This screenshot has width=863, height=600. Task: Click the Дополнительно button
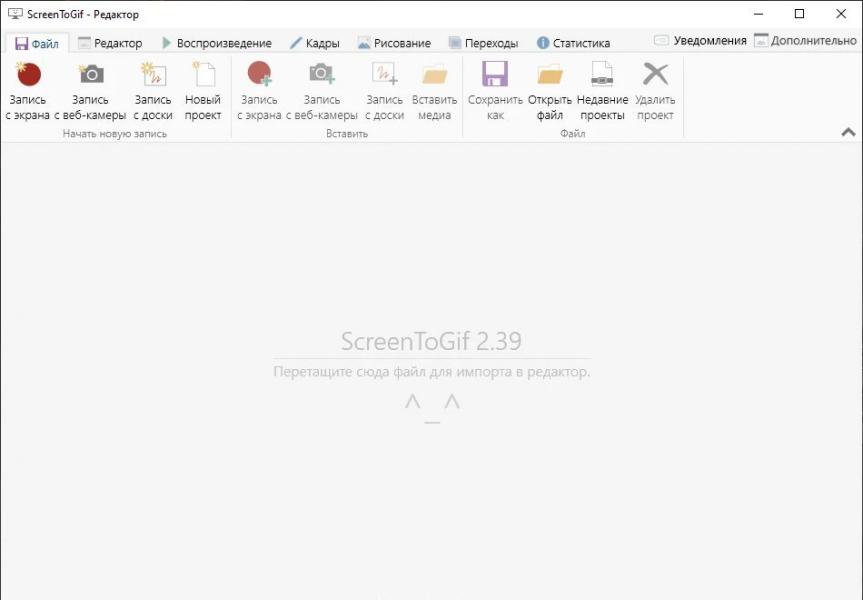pos(805,41)
